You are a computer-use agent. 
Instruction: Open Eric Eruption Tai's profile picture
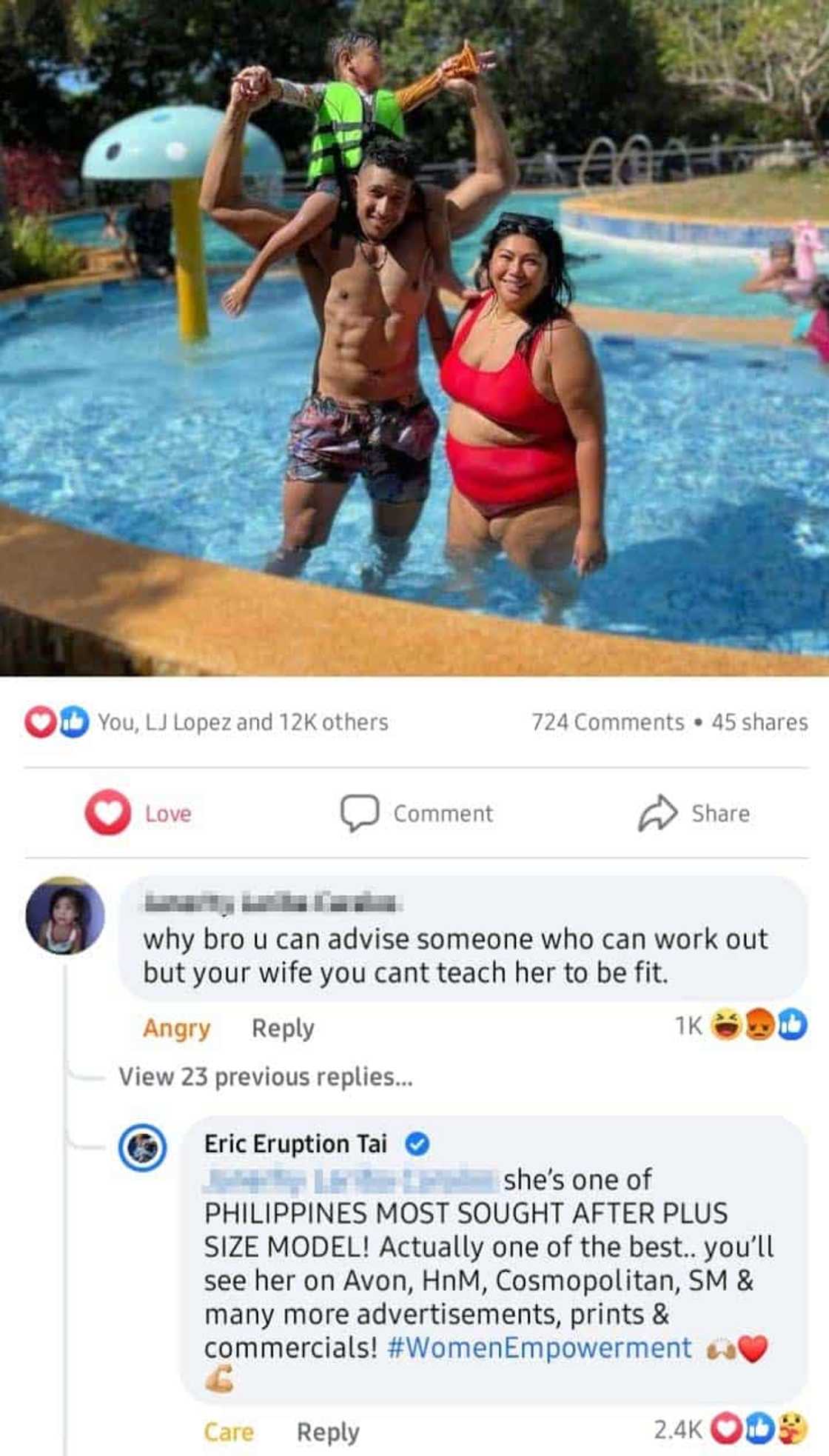click(x=143, y=1148)
